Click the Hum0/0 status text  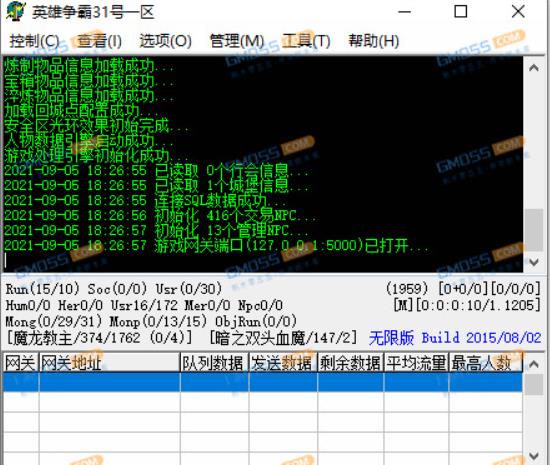28,305
